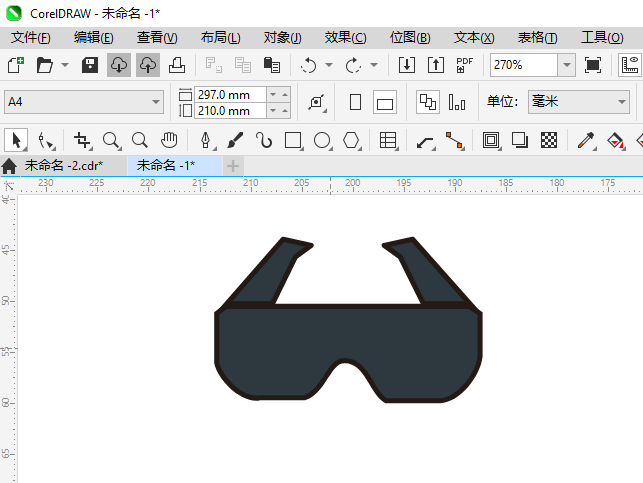
Task: Click the Publish to PDF icon
Action: tap(464, 65)
